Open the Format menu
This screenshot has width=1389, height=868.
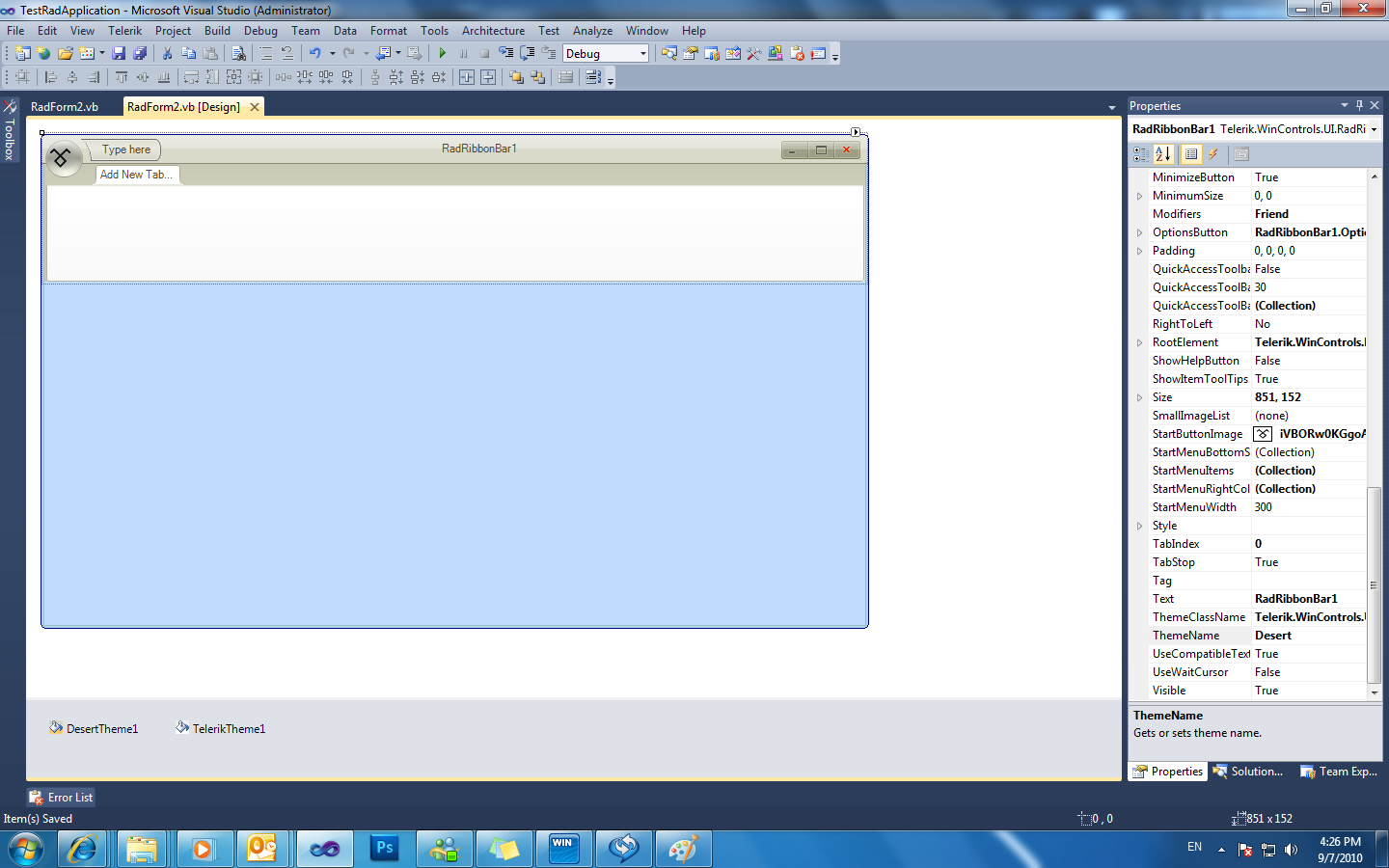389,31
